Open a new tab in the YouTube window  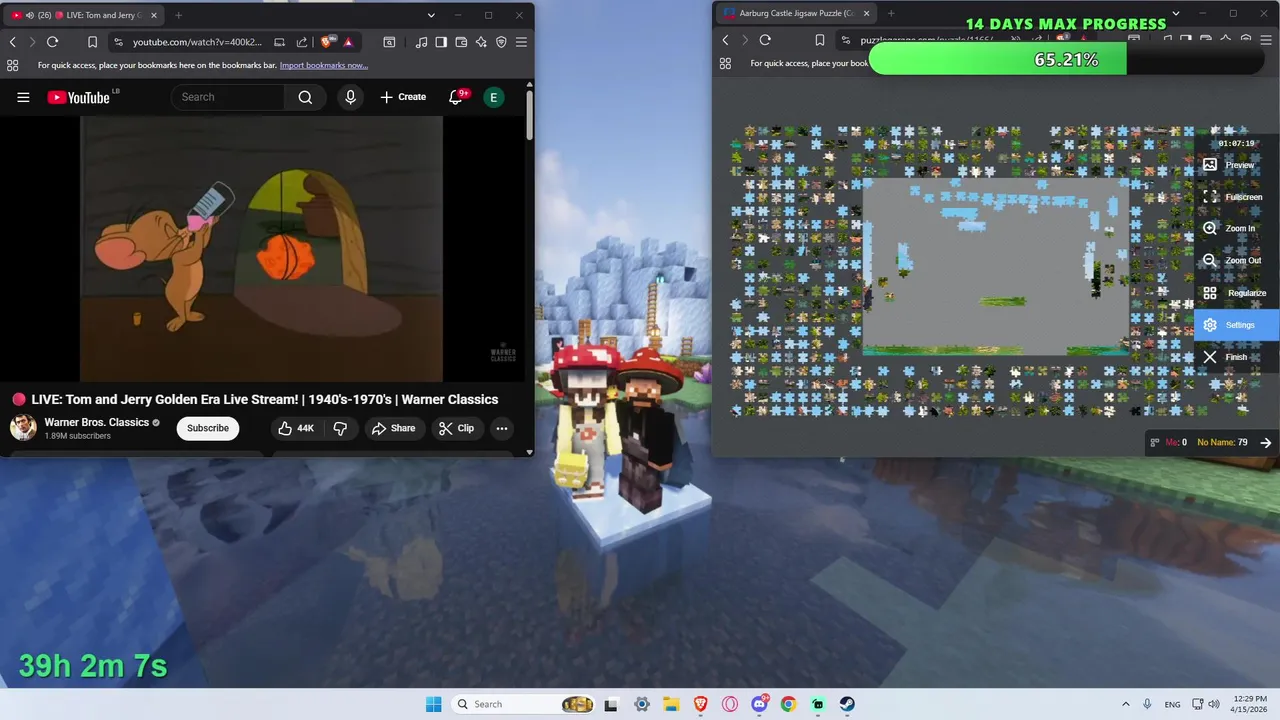178,15
